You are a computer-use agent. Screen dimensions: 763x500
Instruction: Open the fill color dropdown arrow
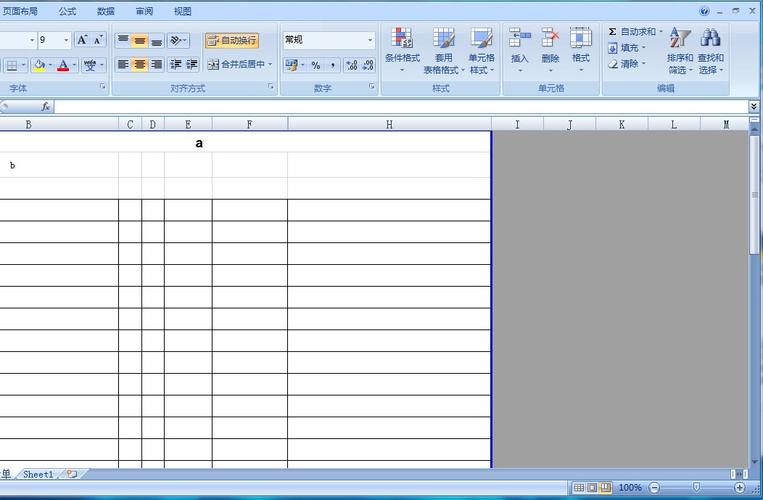(x=50, y=65)
